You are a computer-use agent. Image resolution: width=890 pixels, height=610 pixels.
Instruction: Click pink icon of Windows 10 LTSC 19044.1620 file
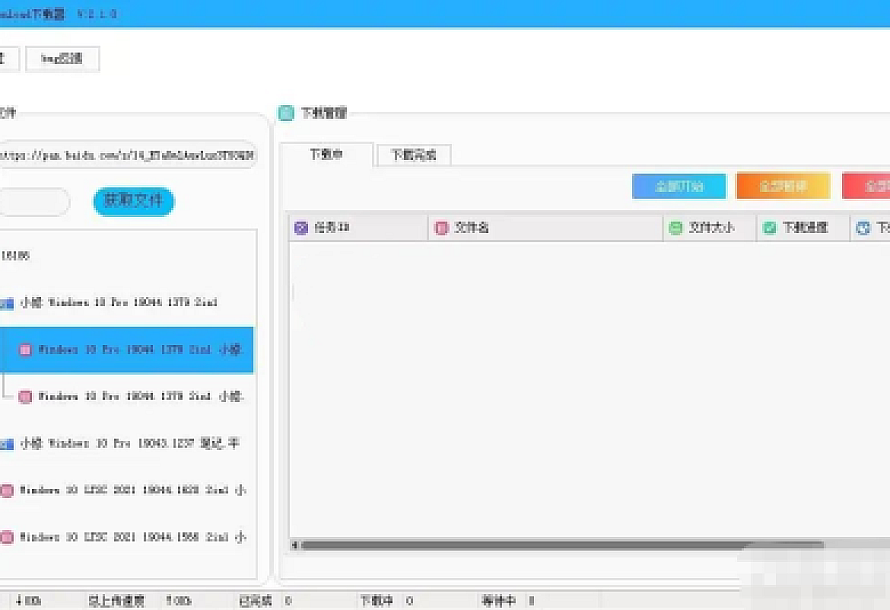[7, 490]
